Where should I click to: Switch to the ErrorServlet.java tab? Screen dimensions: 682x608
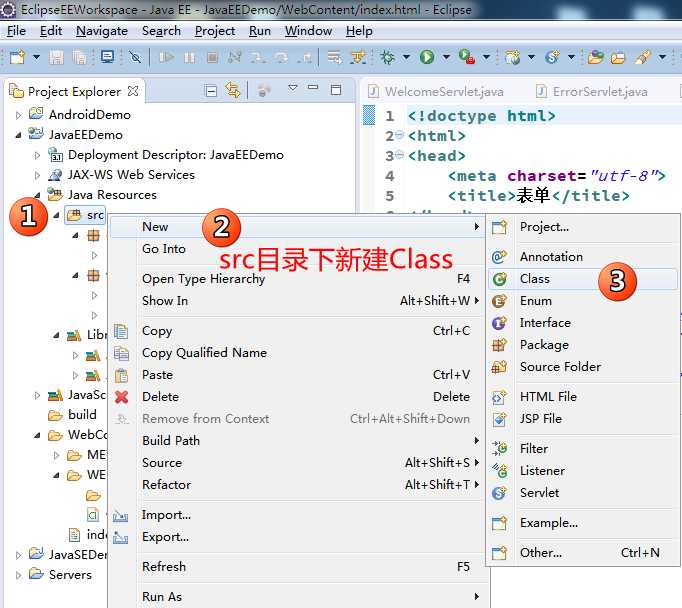[592, 91]
